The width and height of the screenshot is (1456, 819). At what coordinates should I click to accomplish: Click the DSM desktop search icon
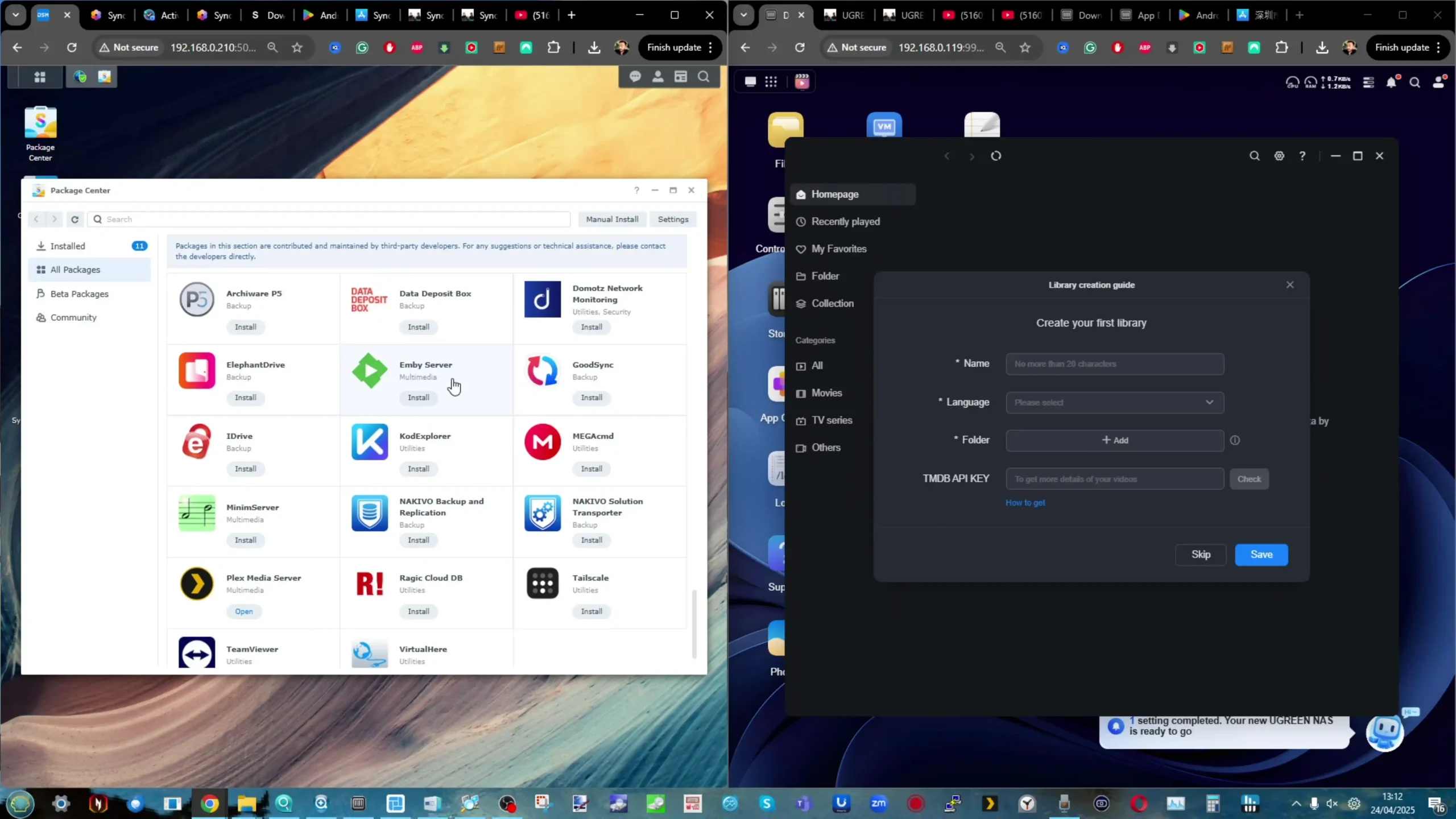[704, 77]
